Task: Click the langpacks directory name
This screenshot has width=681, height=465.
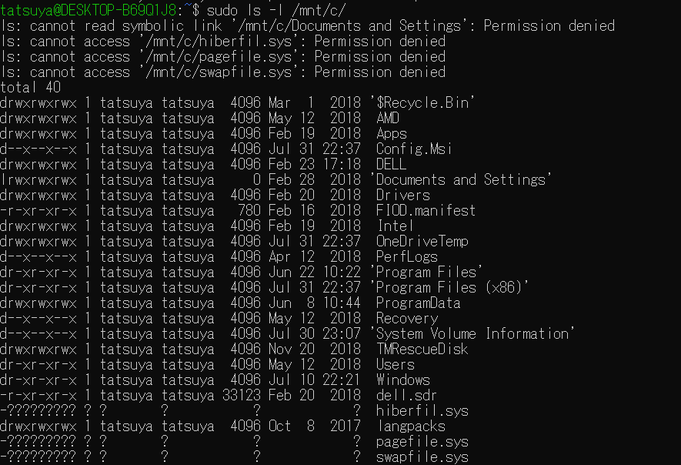Action: pos(411,426)
